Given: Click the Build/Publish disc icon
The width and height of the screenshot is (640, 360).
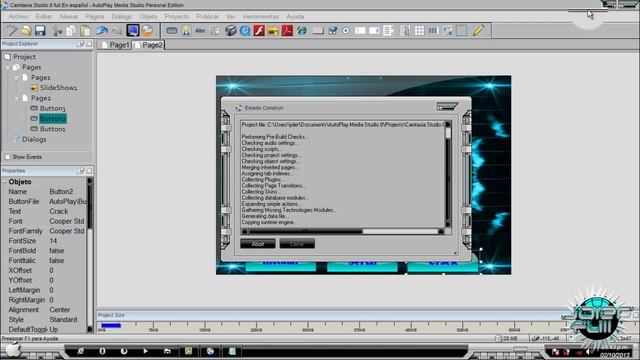Looking at the screenshot, I should pos(147,31).
